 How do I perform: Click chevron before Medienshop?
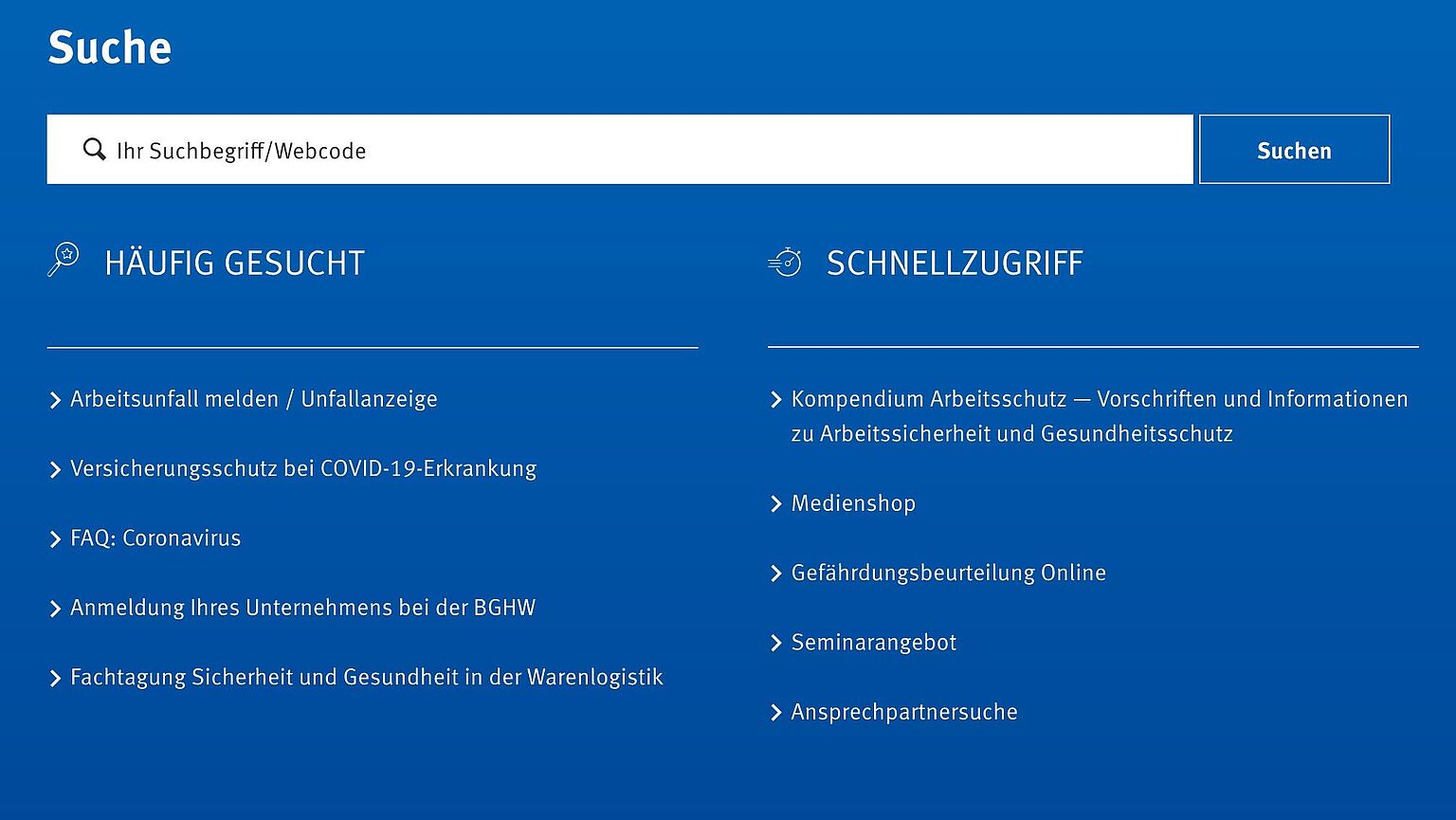pos(776,504)
